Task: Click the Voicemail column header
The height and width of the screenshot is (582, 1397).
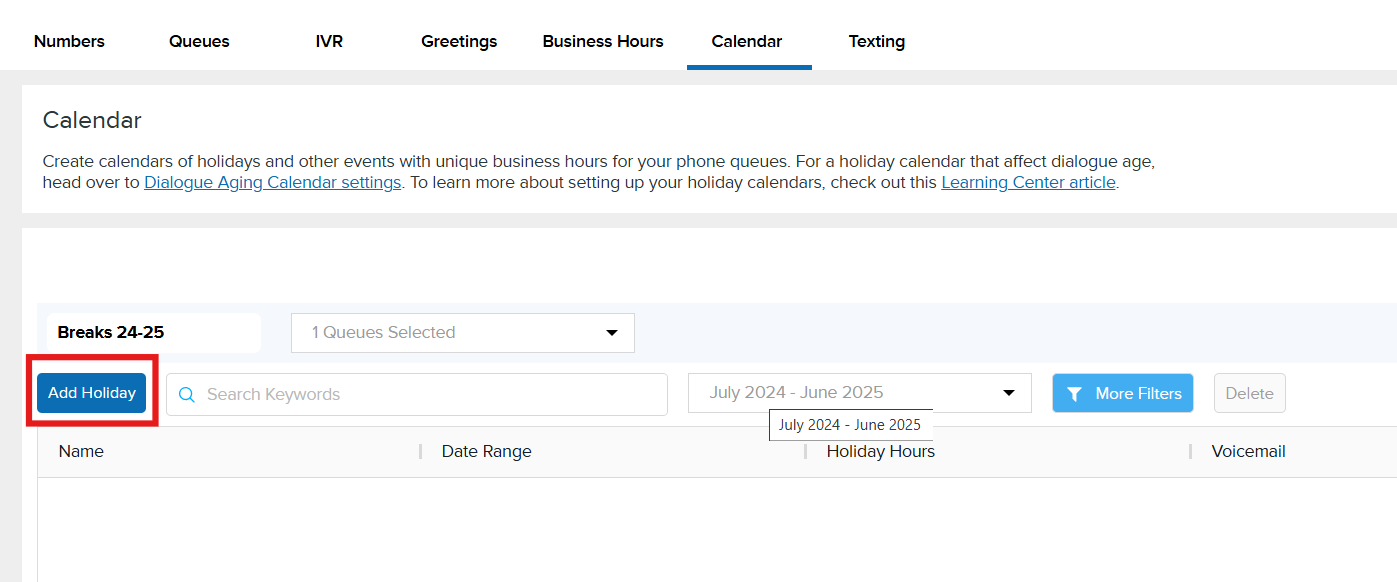Action: 1248,452
